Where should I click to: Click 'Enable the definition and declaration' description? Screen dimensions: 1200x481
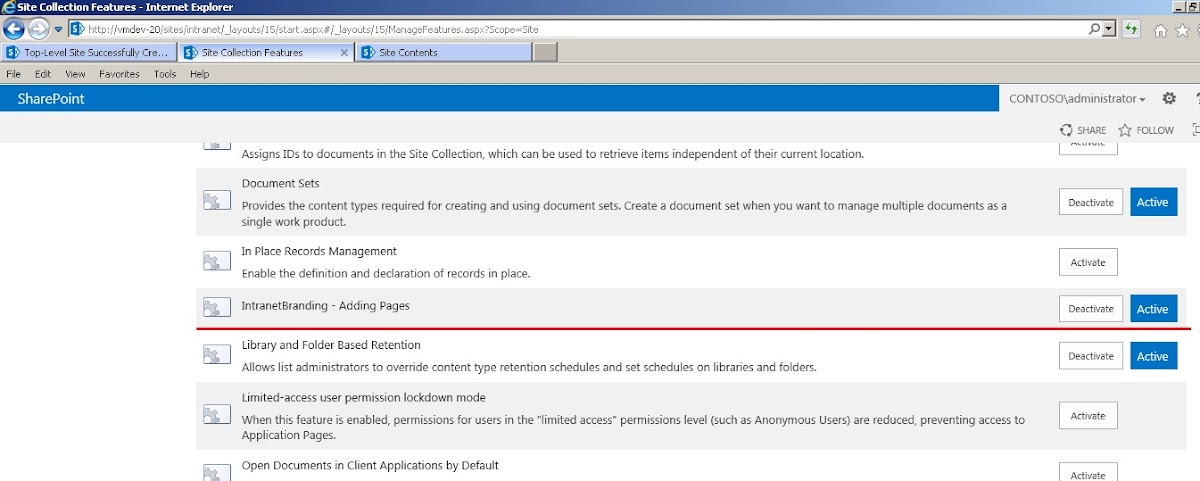pyautogui.click(x=386, y=273)
